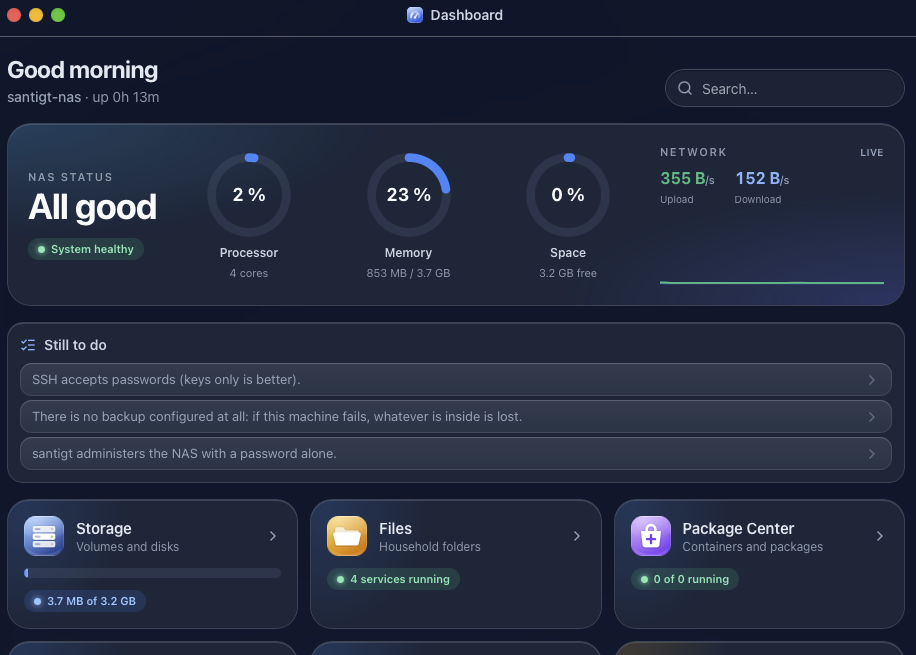The image size is (916, 655).
Task: Expand the santigt administers the NAS item chevron
Action: 872,454
